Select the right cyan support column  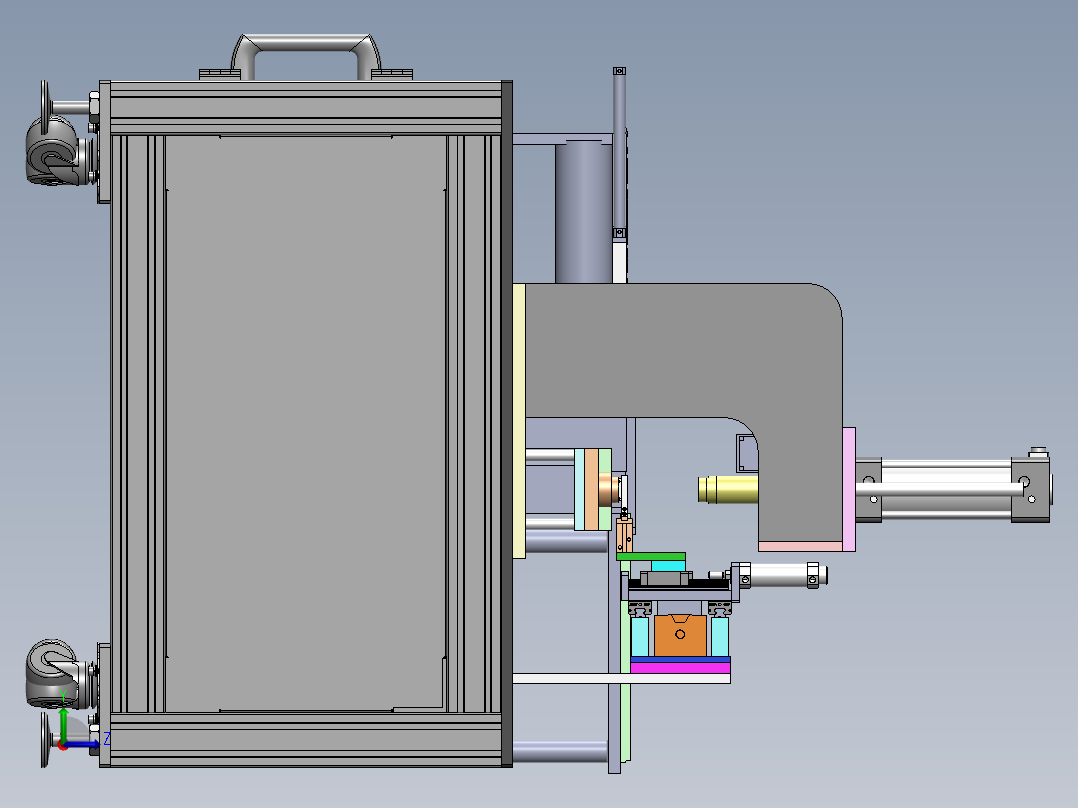pos(720,636)
